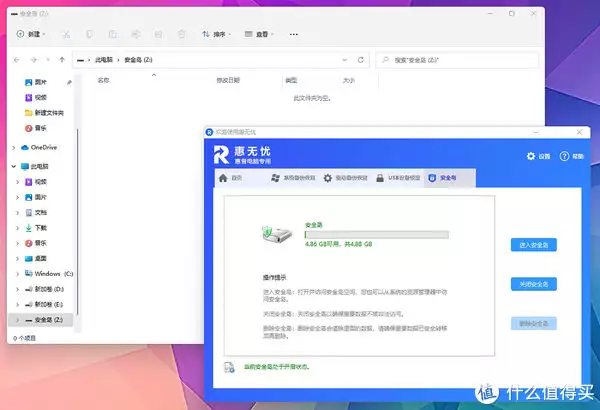Click the 安全岛 capacity usage bar

[x=377, y=235]
